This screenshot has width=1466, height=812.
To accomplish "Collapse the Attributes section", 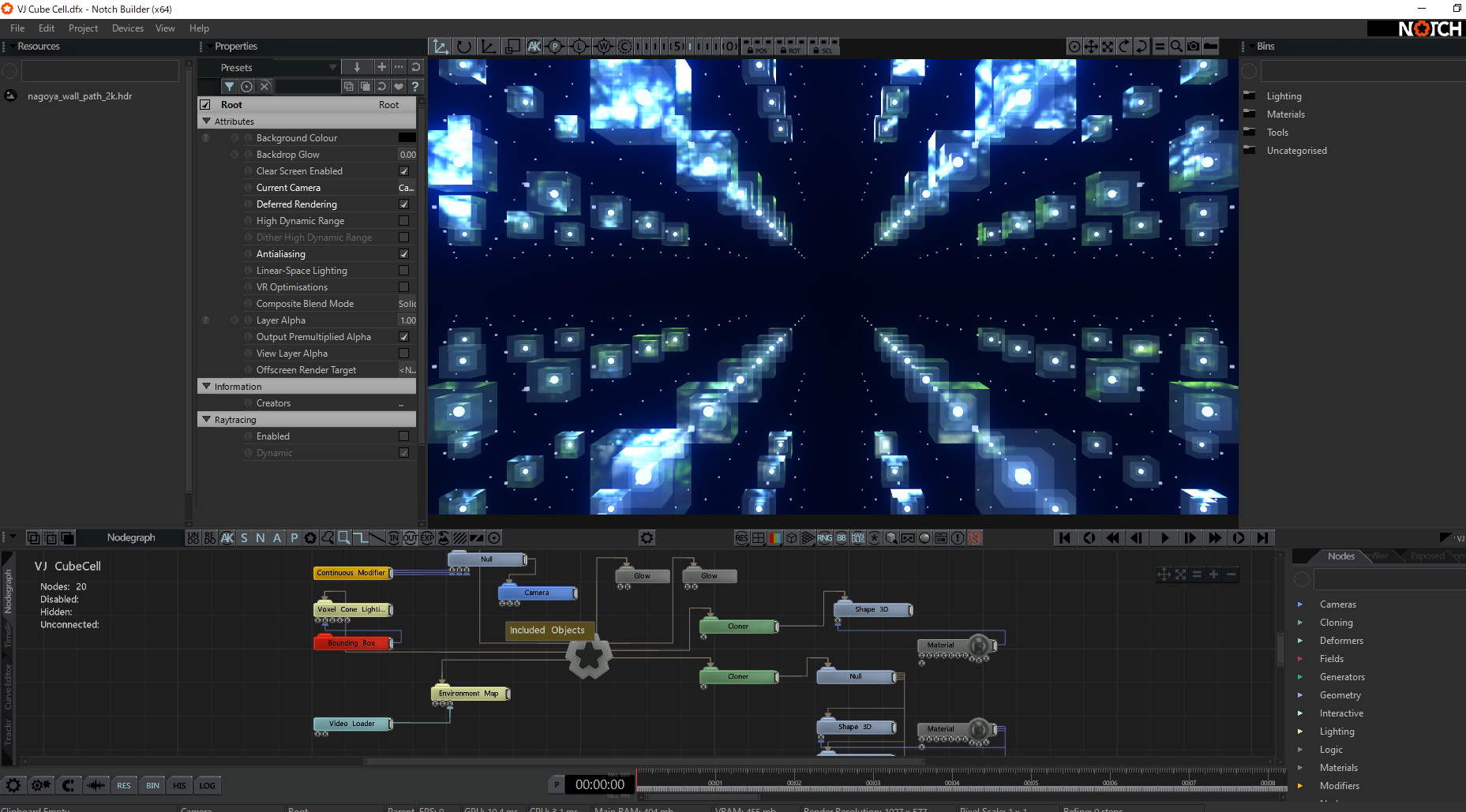I will (207, 122).
